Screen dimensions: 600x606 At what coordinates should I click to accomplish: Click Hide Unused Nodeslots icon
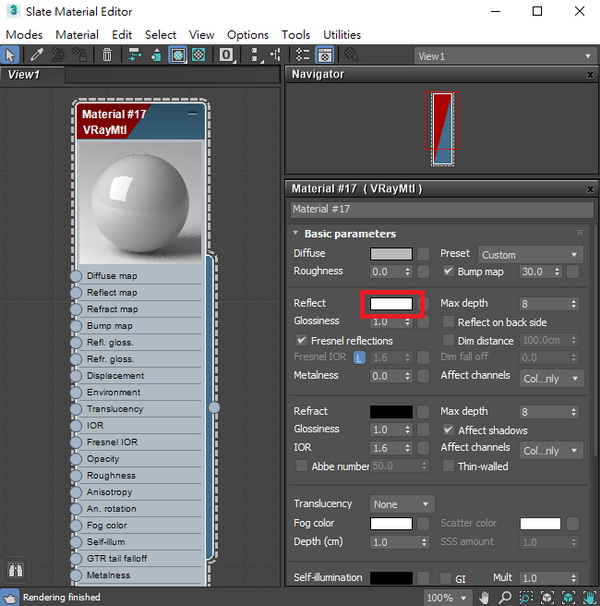[156, 55]
